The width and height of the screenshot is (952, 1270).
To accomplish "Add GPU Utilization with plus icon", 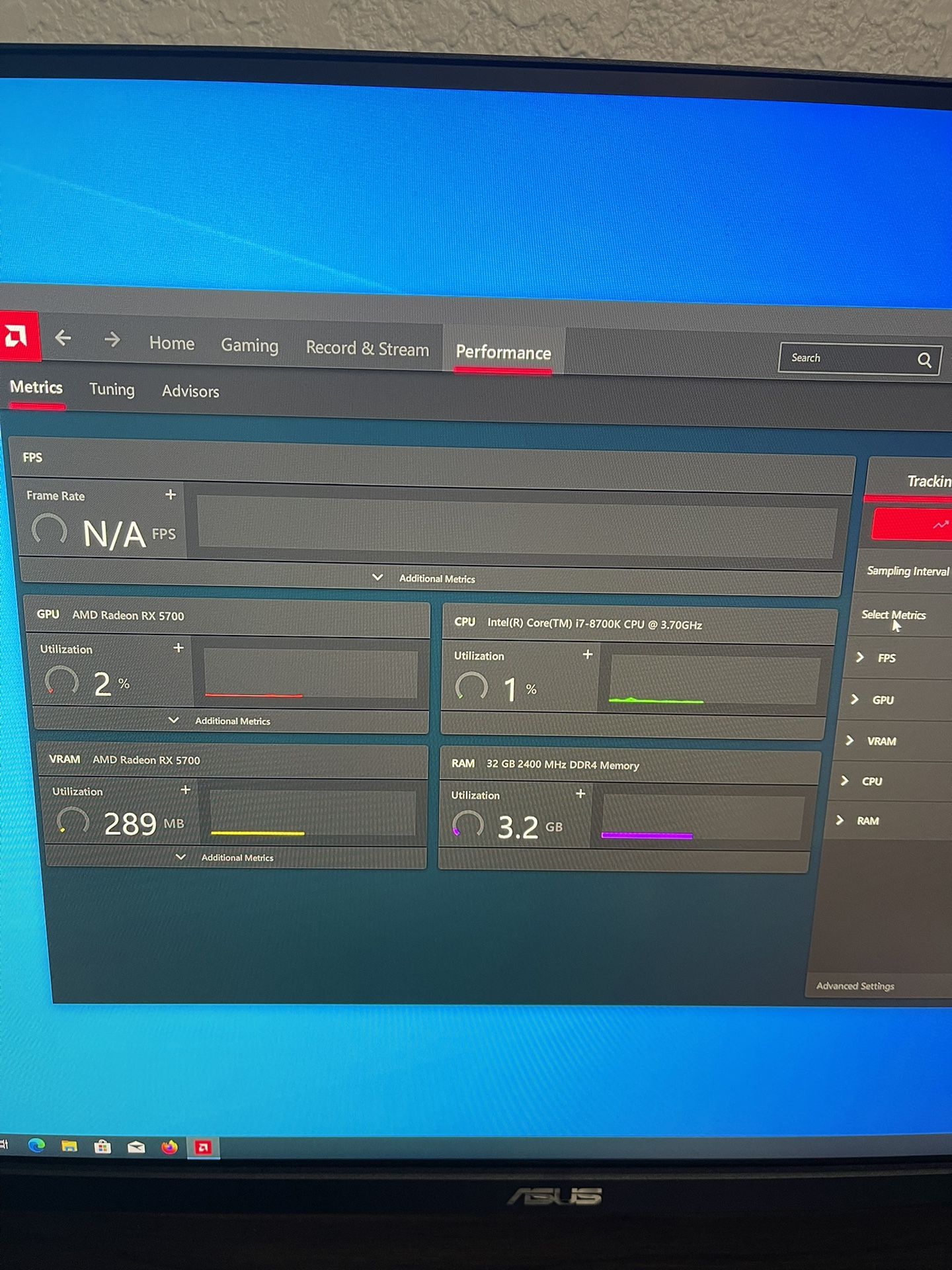I will click(178, 648).
